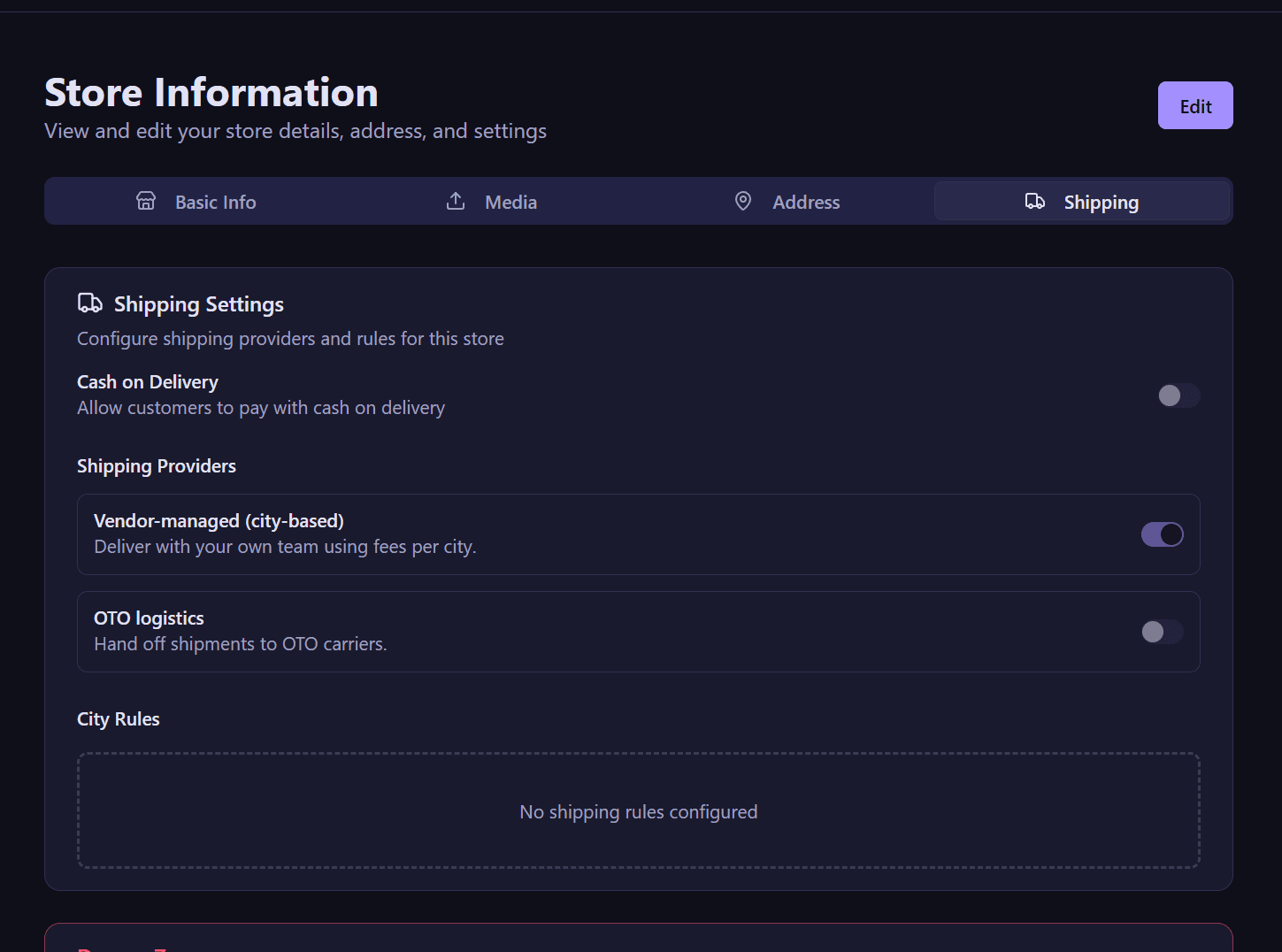1282x952 pixels.
Task: Click the 'Shipping Providers' section label
Action: pos(157,466)
